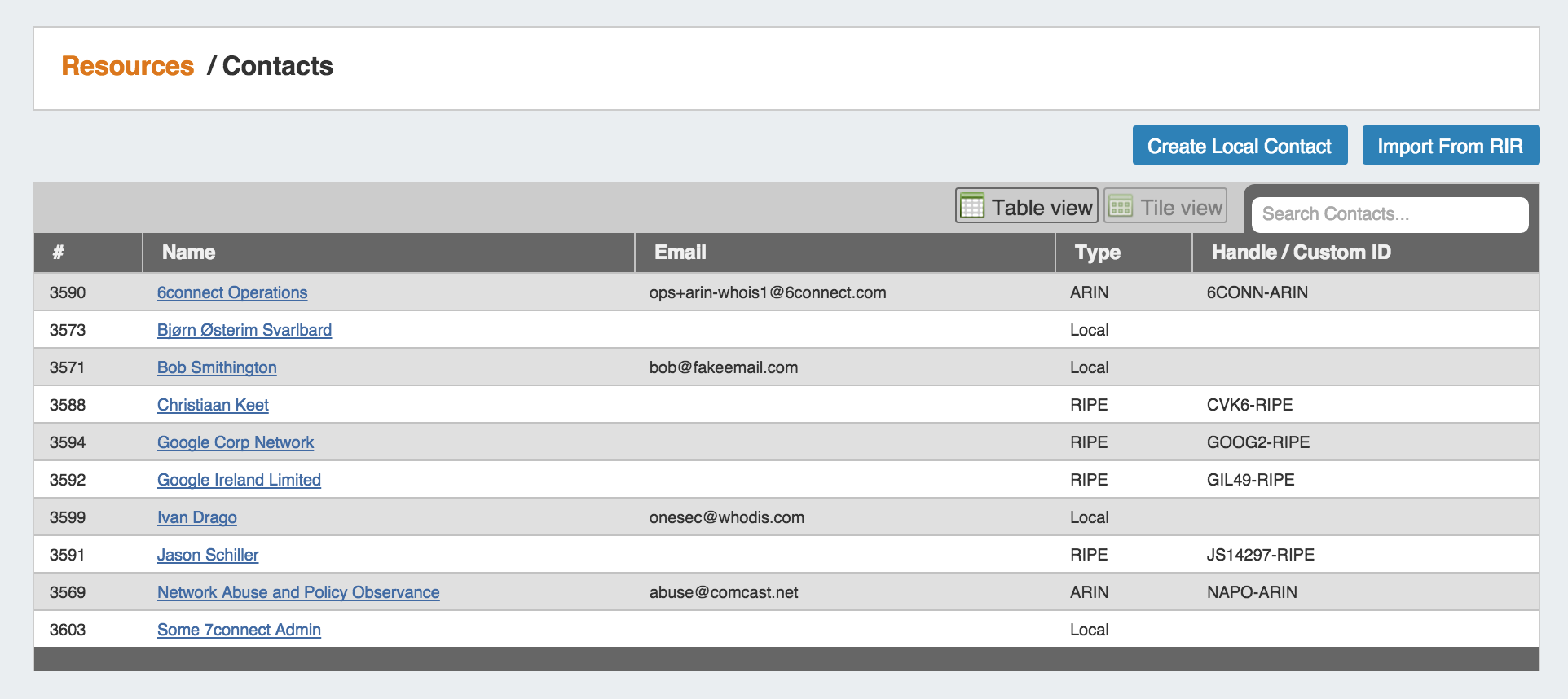Open the Bob Smithington contact

tap(217, 367)
